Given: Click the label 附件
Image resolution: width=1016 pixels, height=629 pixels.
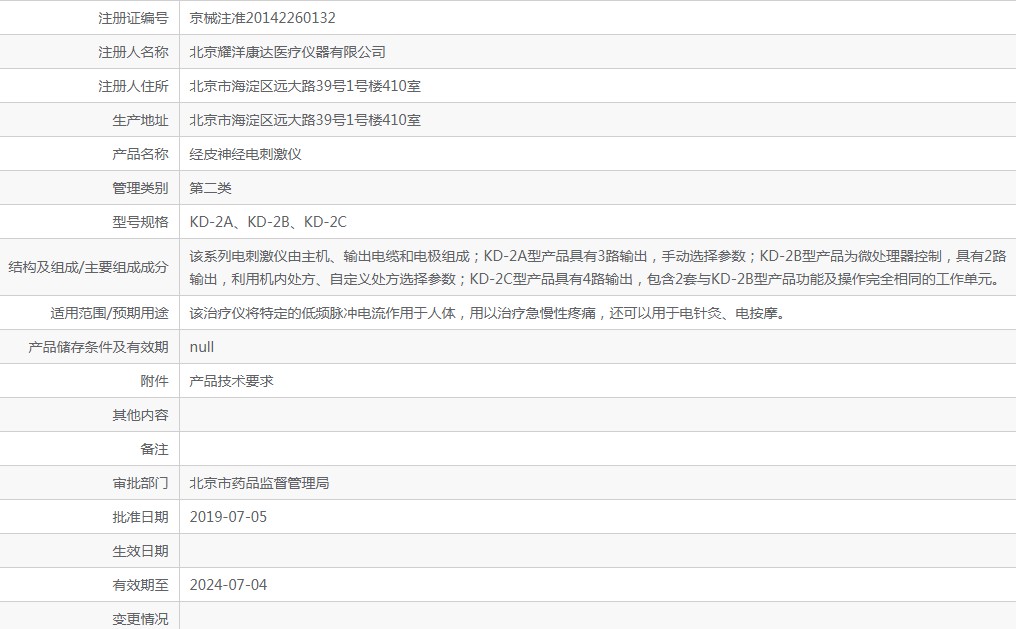Looking at the screenshot, I should point(154,382).
